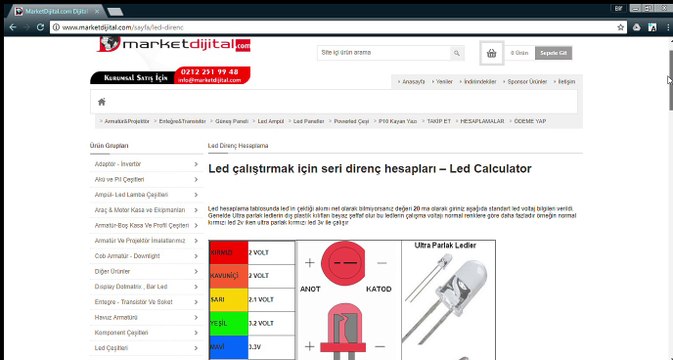Viewport: 673px width, 360px height.
Task: Expand the Ampül- Led Lamba Çeşitleri arrow
Action: [x=196, y=195]
